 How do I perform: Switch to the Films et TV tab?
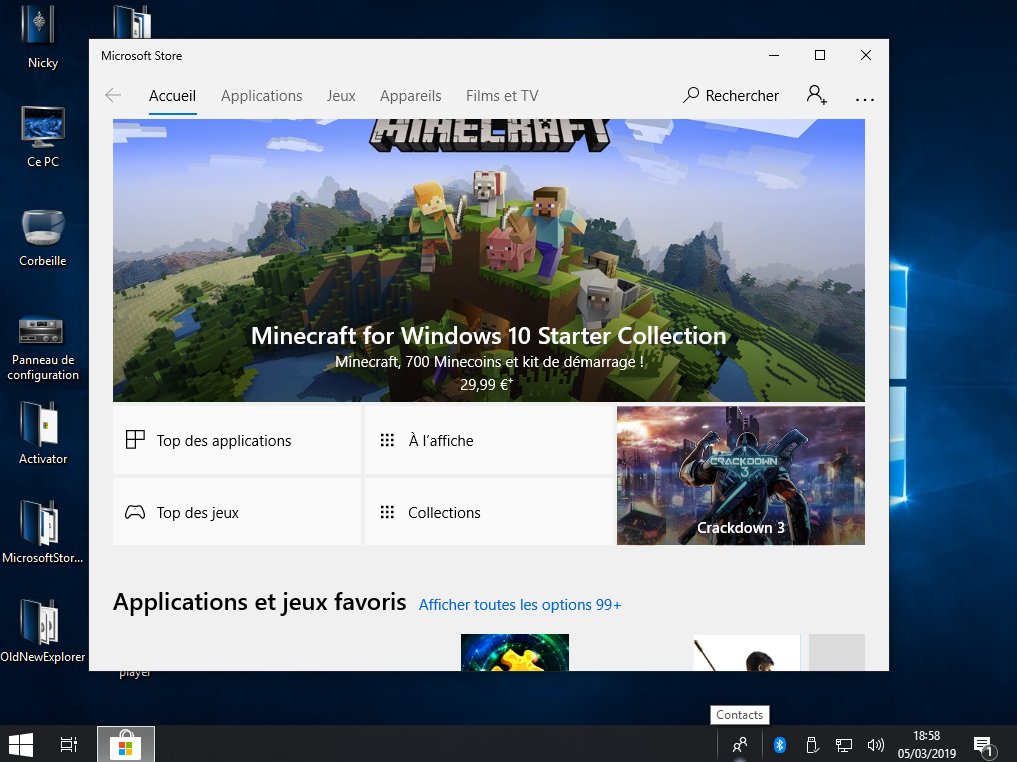pyautogui.click(x=502, y=96)
